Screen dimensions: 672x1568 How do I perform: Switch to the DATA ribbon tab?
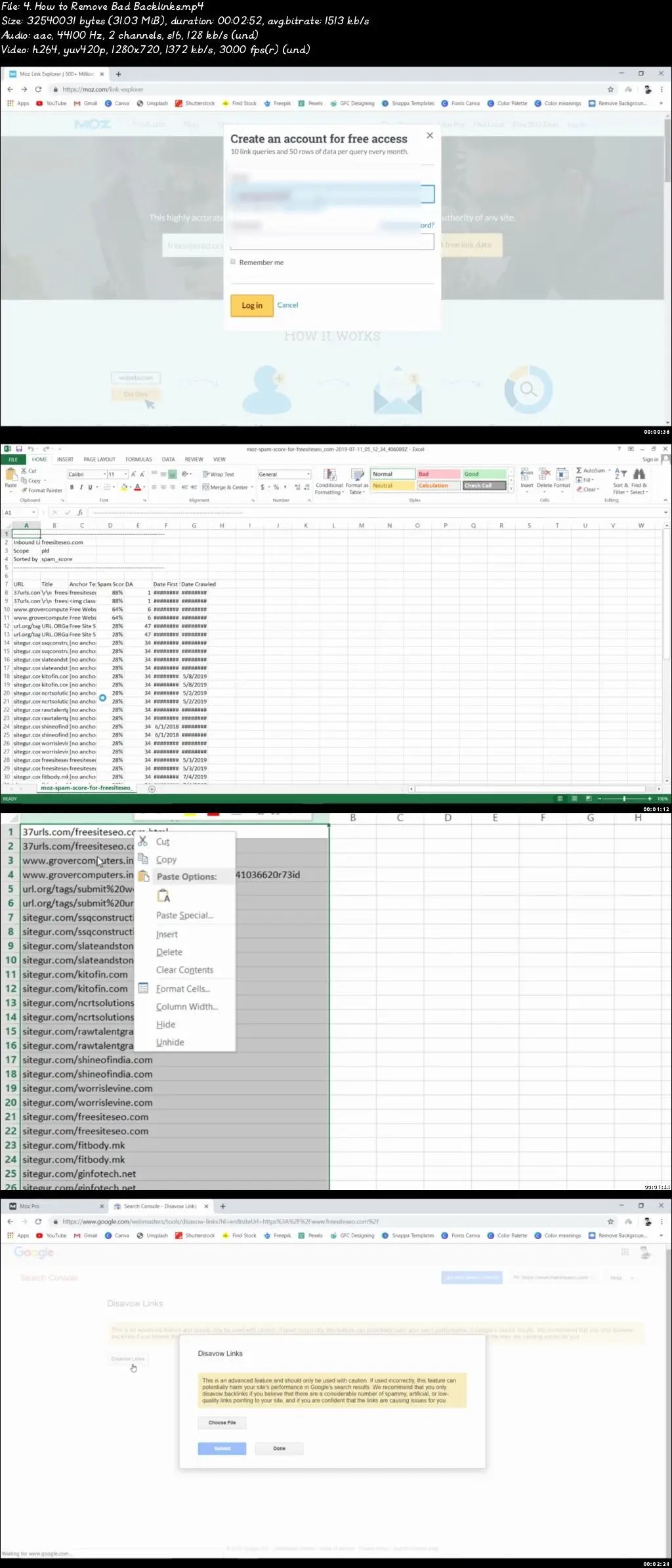pyautogui.click(x=169, y=459)
